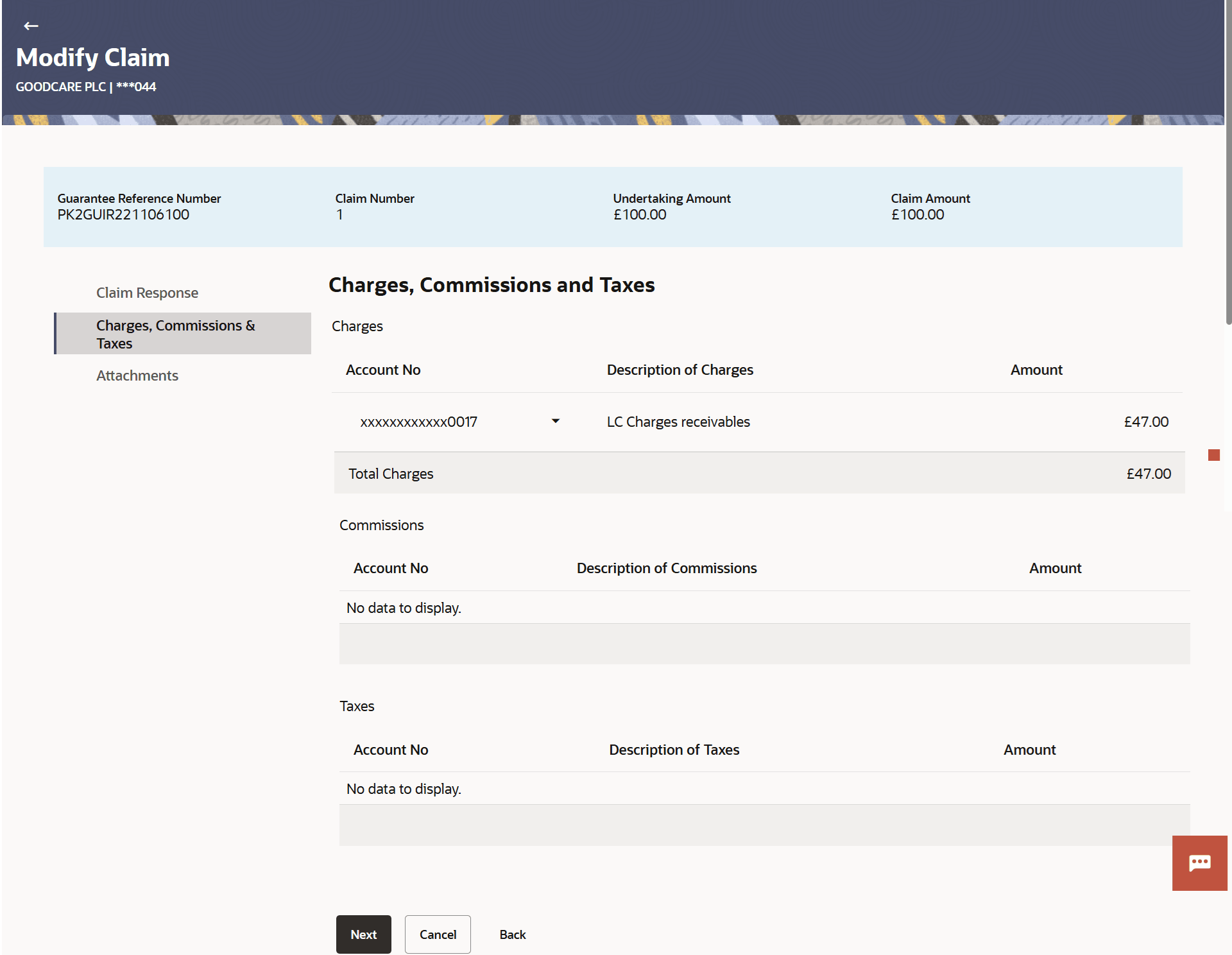
Task: Select Charges, Commissions & Taxes section
Action: click(175, 334)
